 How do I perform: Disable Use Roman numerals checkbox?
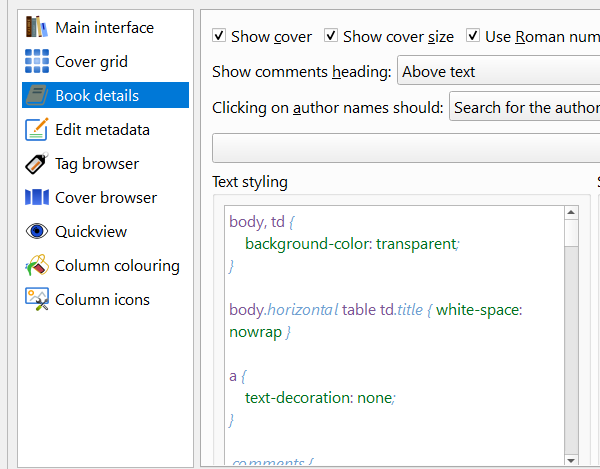[x=474, y=36]
